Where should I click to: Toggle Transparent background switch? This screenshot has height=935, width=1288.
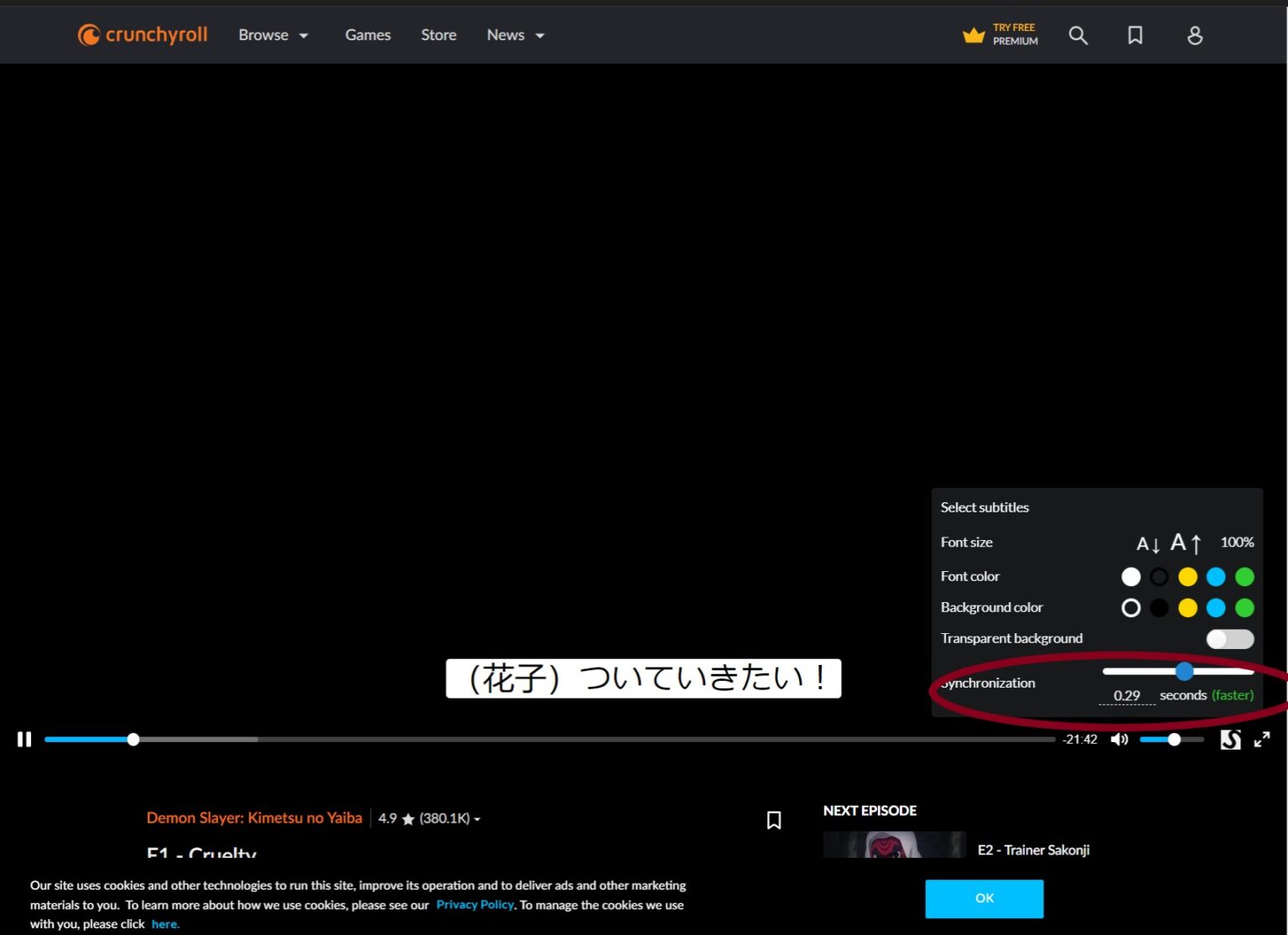point(1229,639)
